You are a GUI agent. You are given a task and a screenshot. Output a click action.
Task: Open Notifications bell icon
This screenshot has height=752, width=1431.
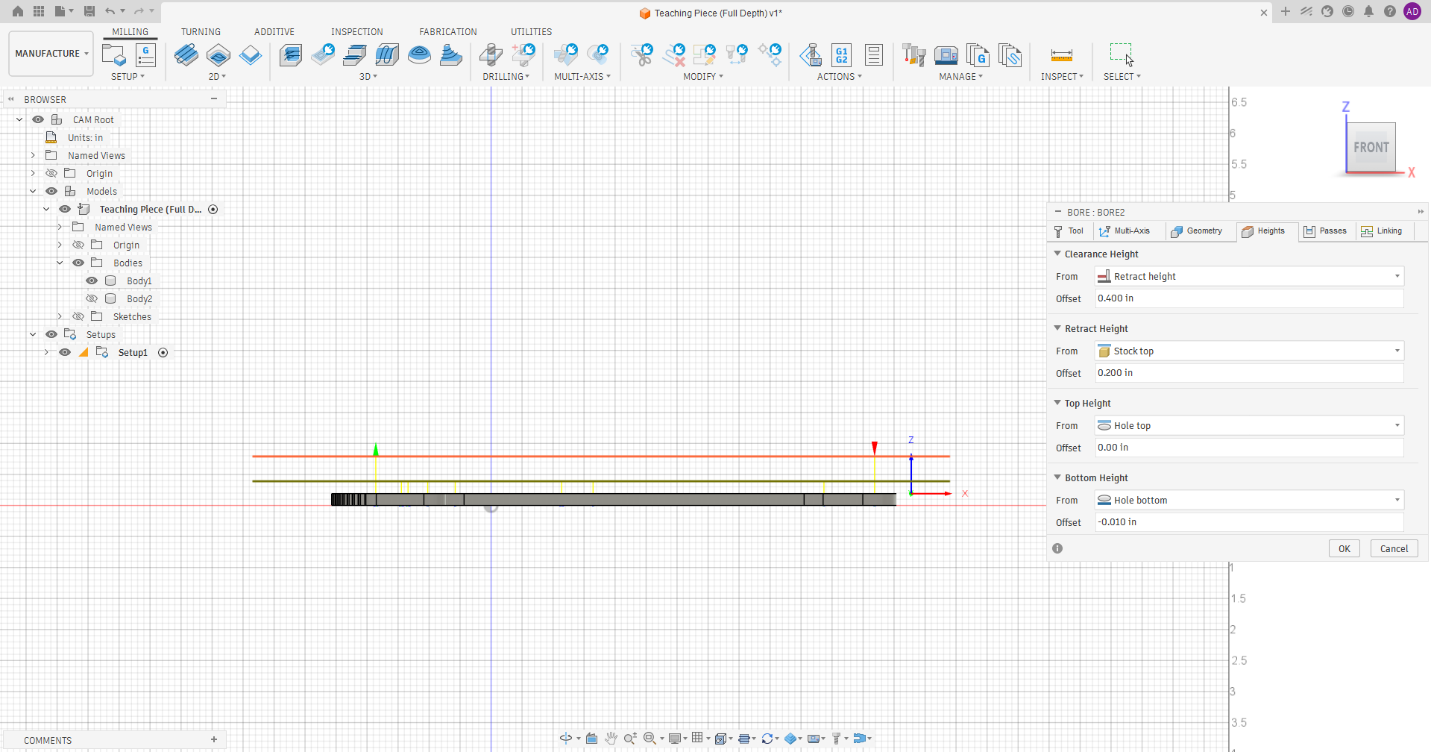coord(1368,11)
